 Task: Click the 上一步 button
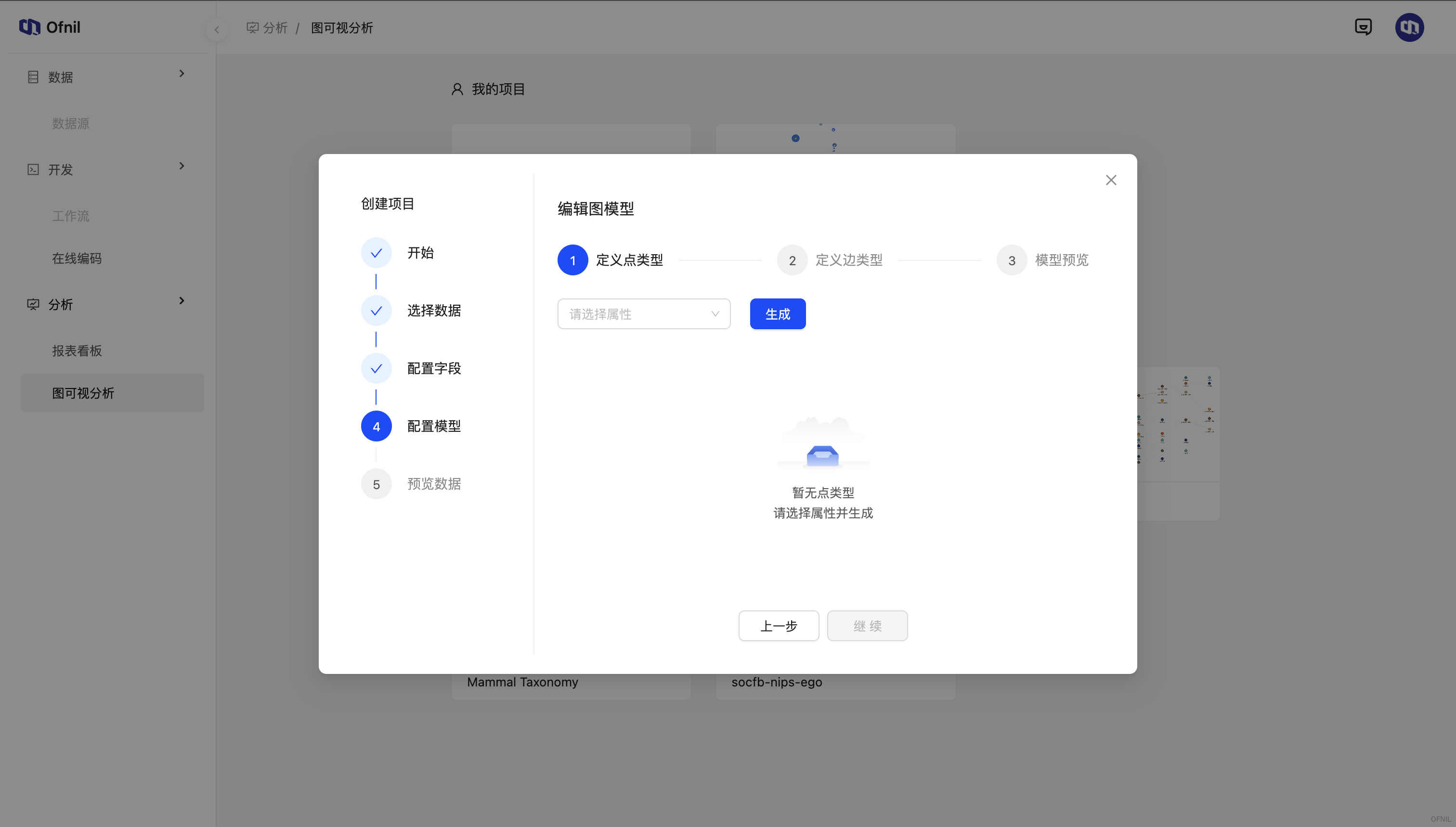[x=778, y=626]
